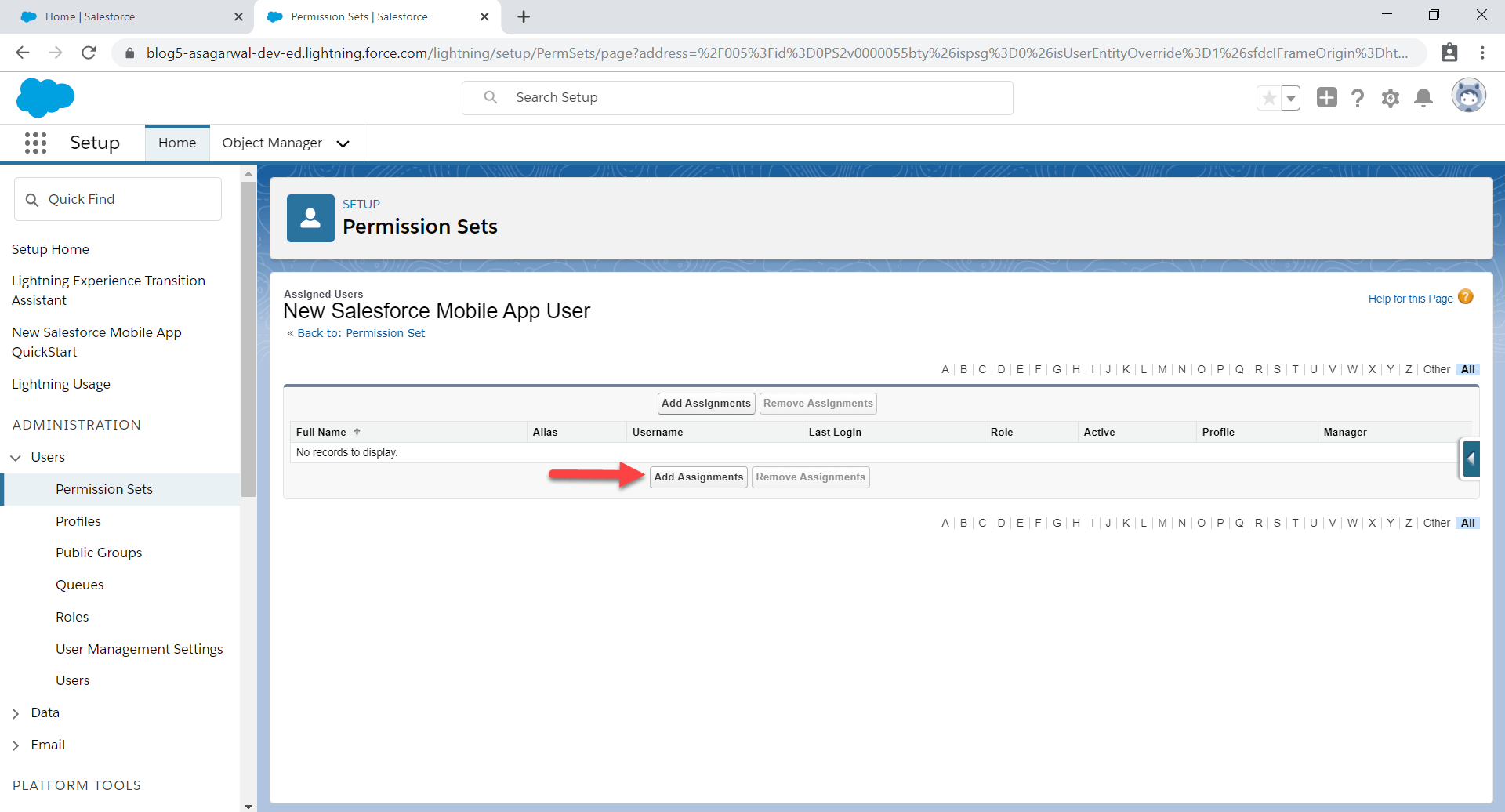The width and height of the screenshot is (1505, 812).
Task: Open the Setup gear icon
Action: 1391,98
